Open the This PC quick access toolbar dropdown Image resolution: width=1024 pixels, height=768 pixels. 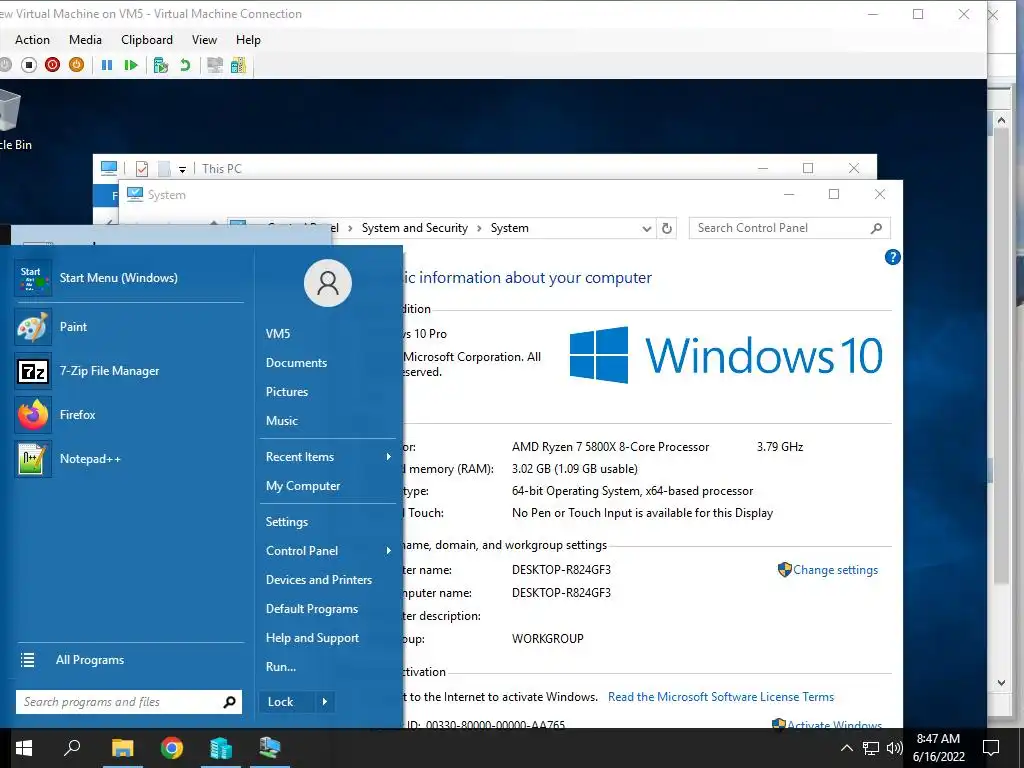(182, 169)
